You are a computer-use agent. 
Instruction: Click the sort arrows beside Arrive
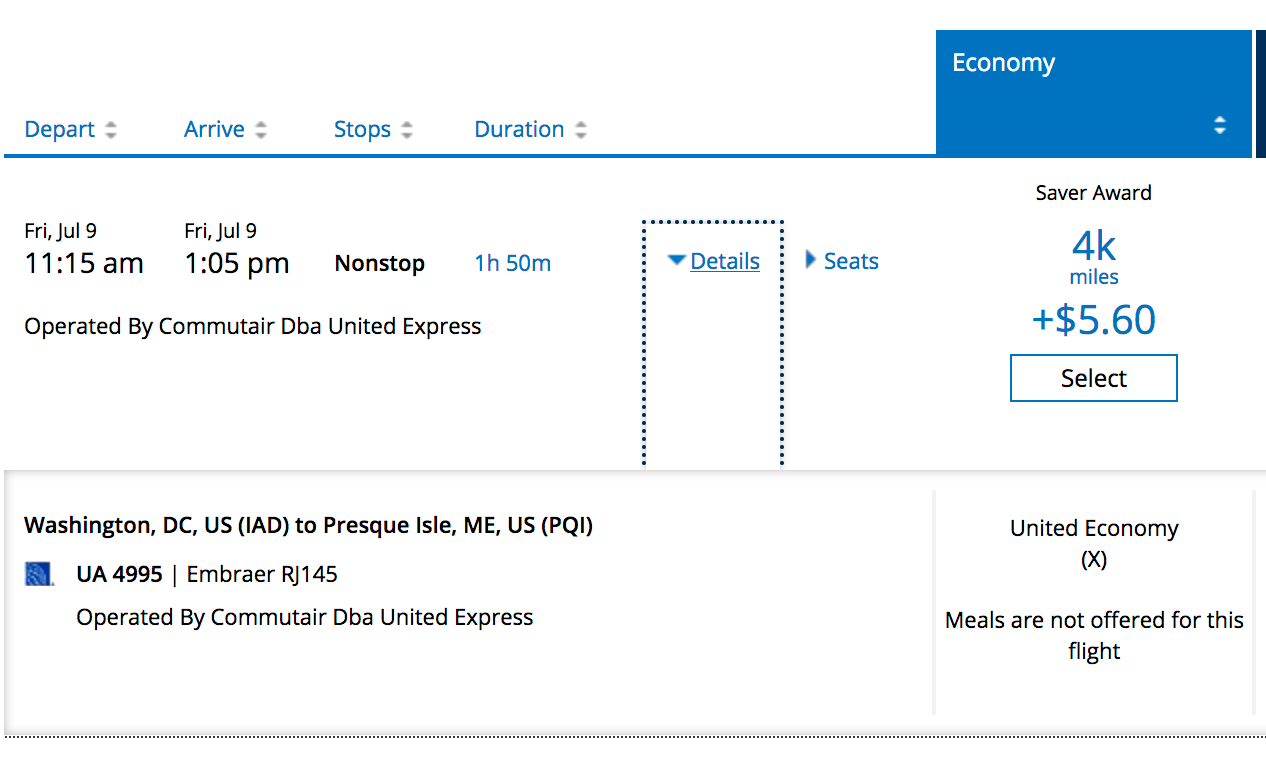tap(261, 130)
